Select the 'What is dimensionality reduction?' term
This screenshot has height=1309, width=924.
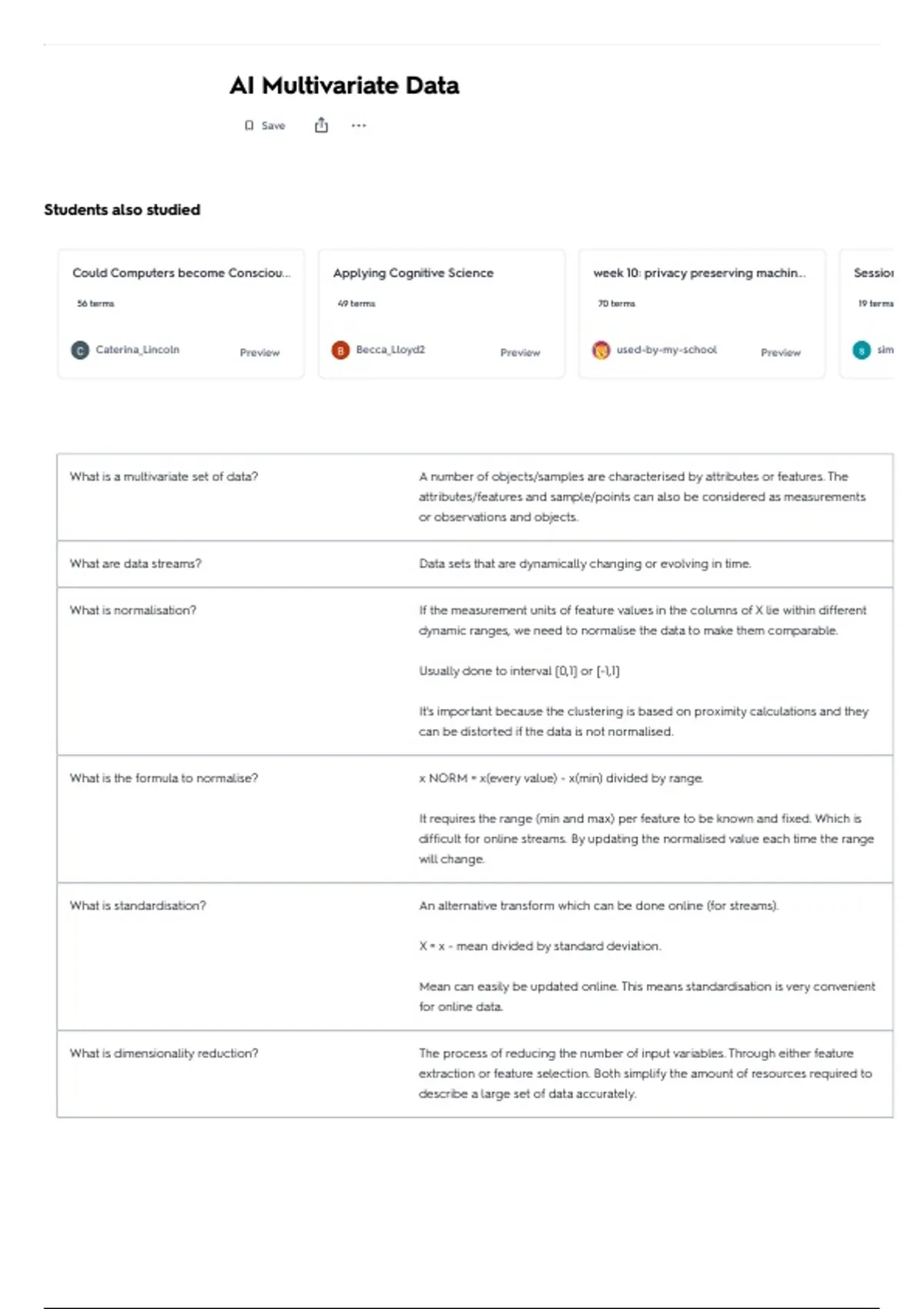point(164,1053)
